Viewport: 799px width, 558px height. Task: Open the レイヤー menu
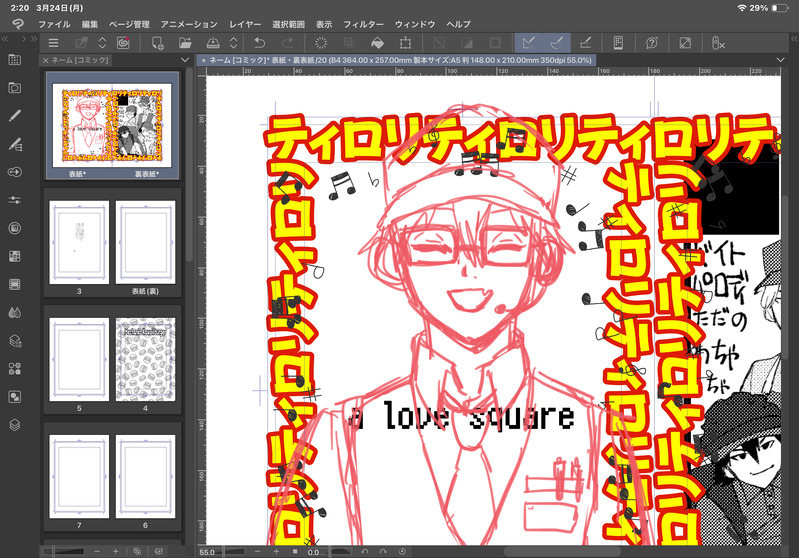pos(245,24)
